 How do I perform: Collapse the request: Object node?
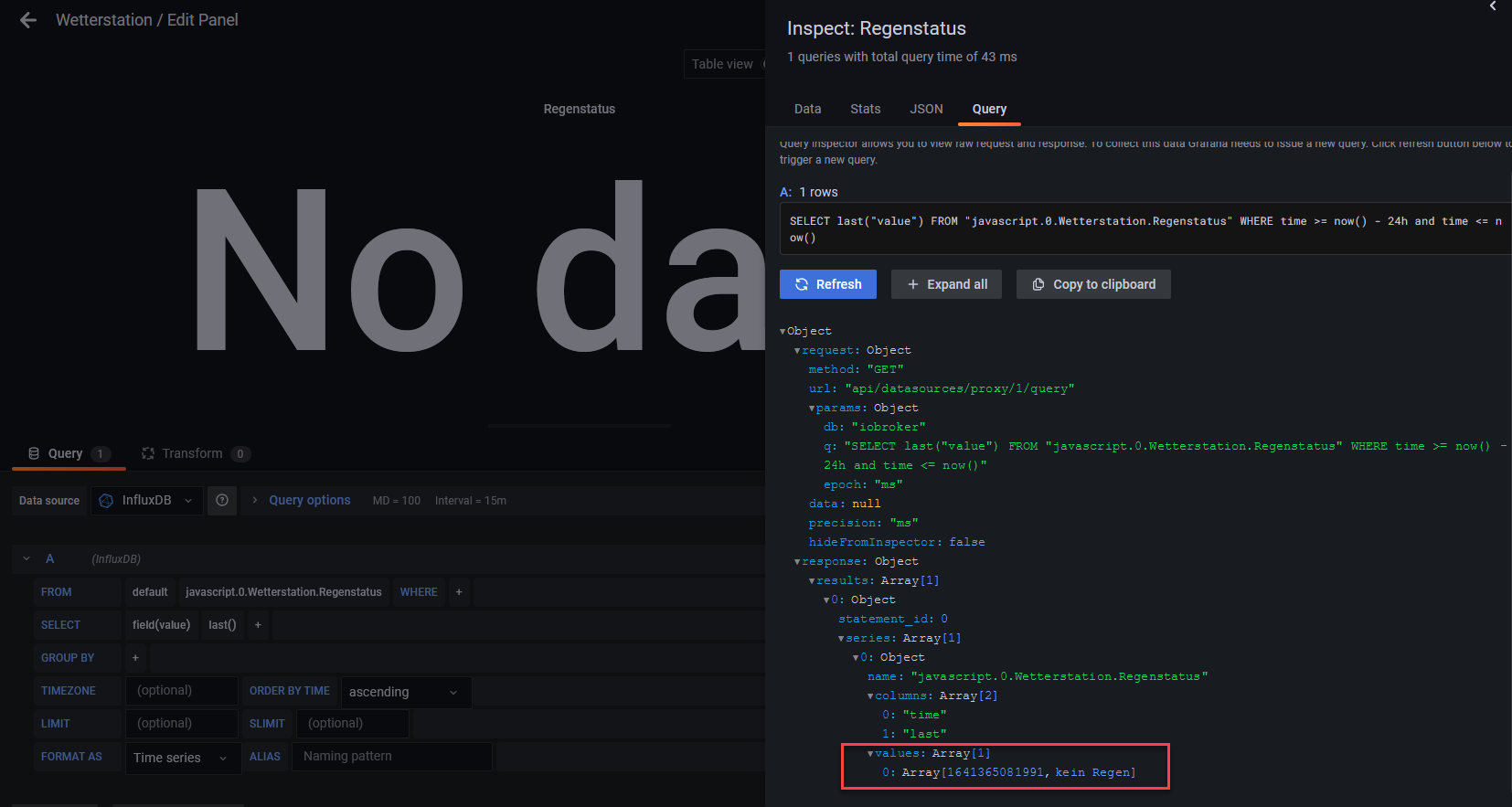(x=797, y=351)
